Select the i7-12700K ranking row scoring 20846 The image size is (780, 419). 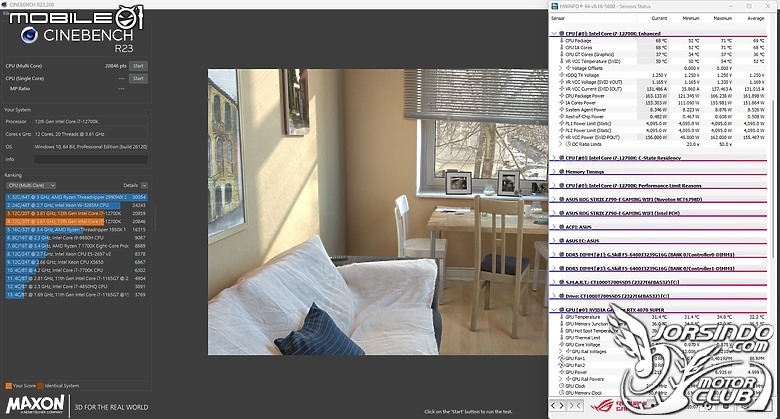77,221
